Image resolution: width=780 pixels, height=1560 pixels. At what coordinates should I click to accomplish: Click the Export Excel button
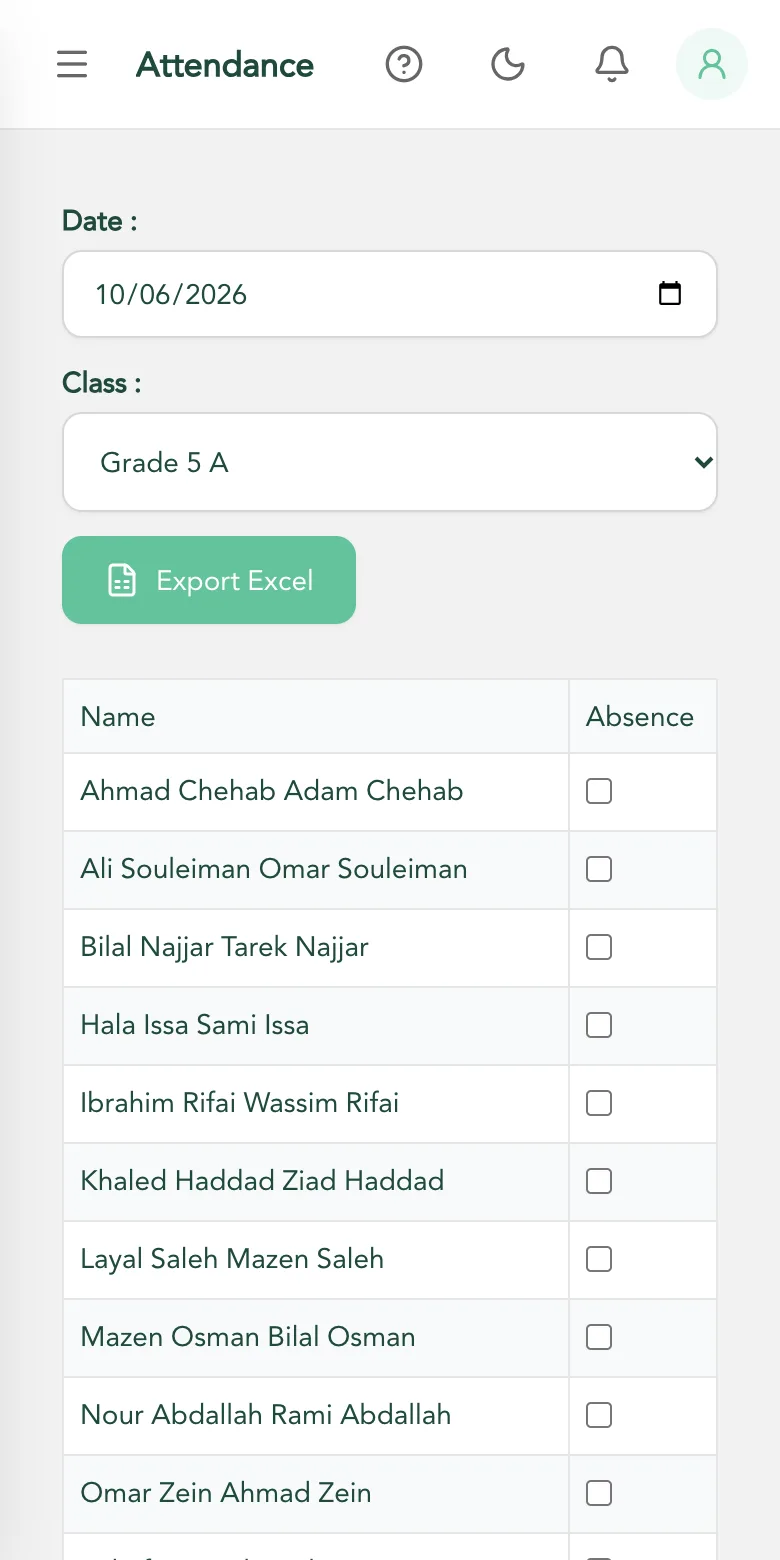209,580
